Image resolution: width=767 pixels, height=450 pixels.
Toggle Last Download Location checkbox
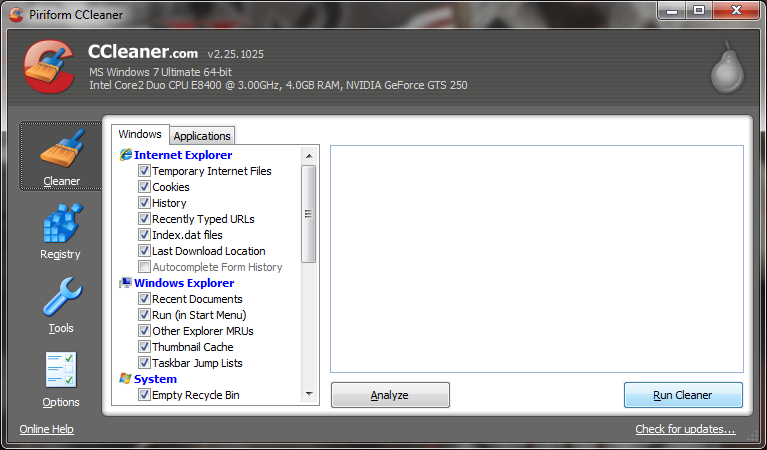tap(144, 251)
